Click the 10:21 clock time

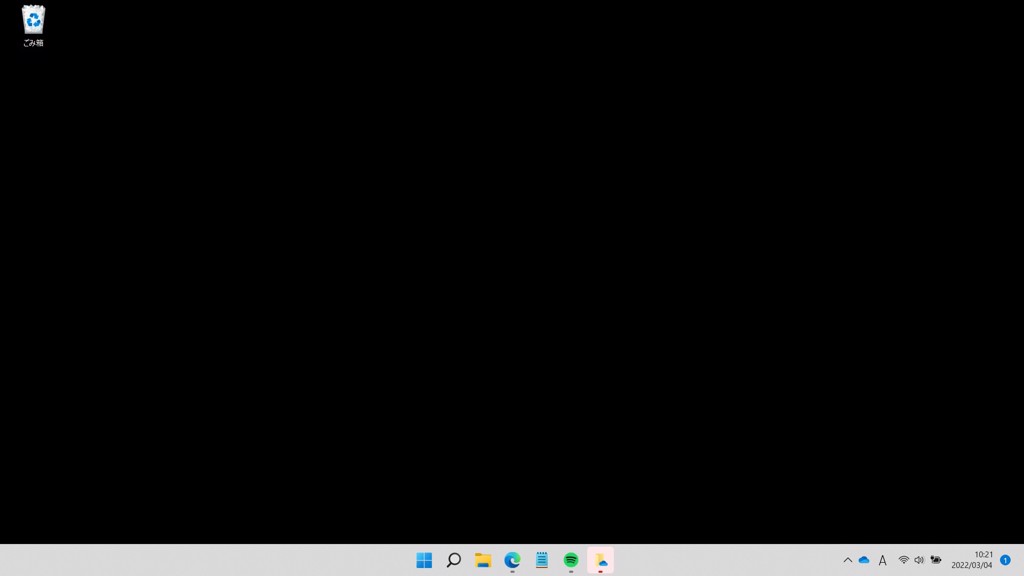point(983,554)
